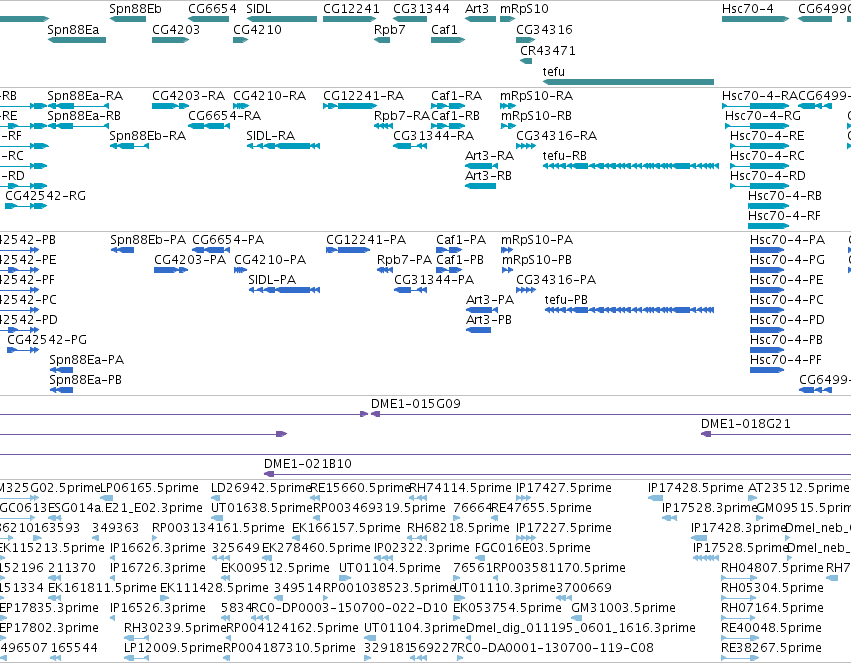Click the "Spn88Ea" gene label

[x=73, y=30]
